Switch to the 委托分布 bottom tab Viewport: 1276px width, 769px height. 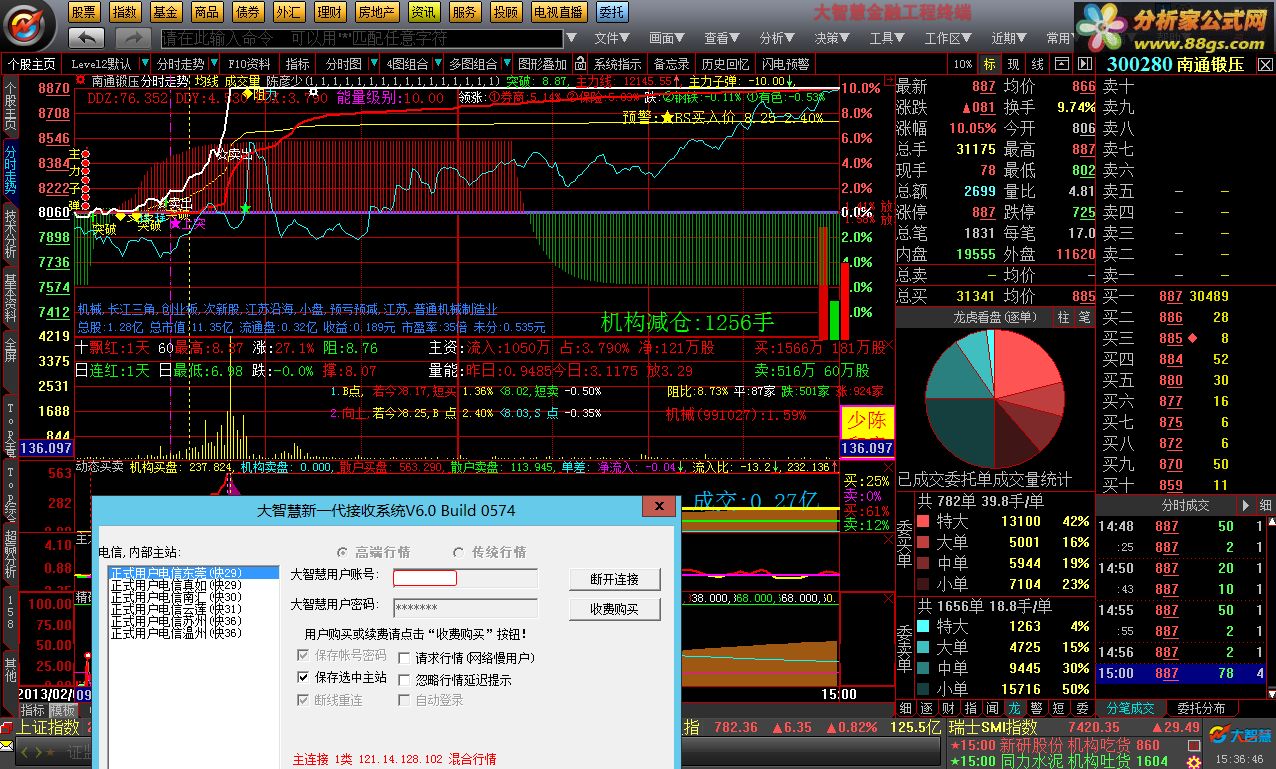(1200, 709)
